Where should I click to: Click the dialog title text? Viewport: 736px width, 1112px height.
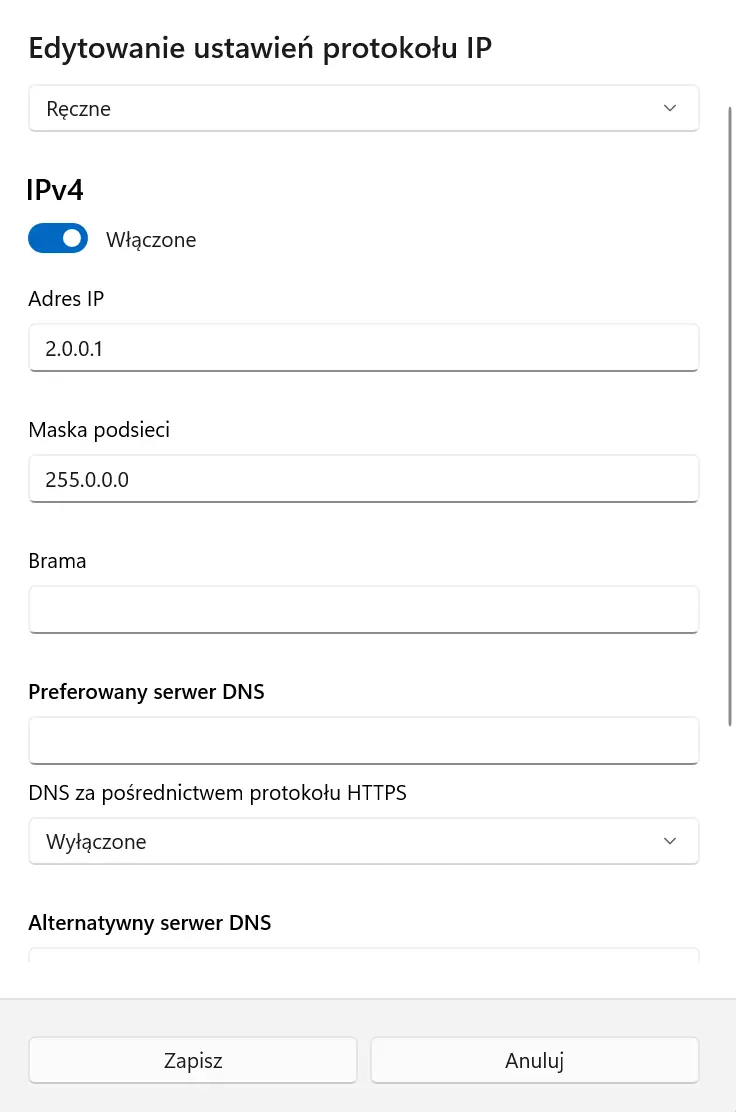click(x=259, y=47)
